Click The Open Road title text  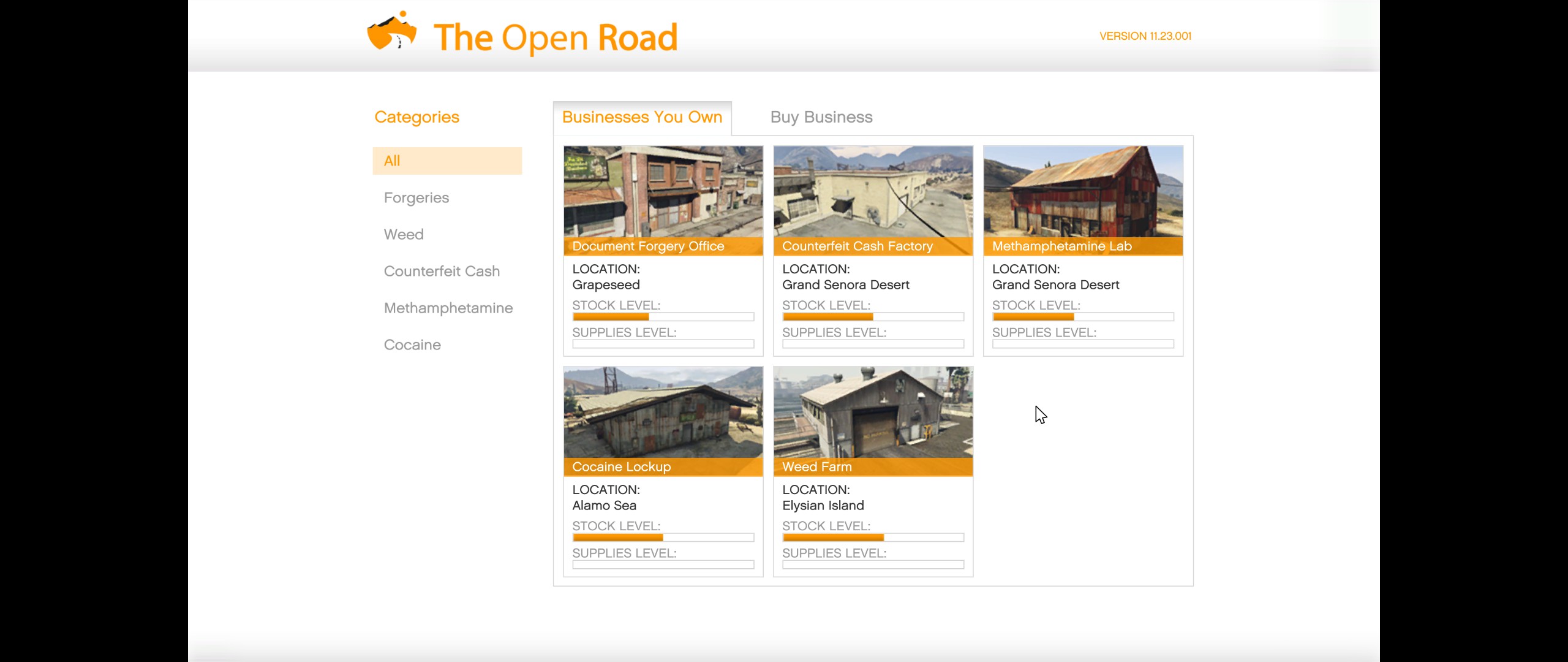(555, 38)
